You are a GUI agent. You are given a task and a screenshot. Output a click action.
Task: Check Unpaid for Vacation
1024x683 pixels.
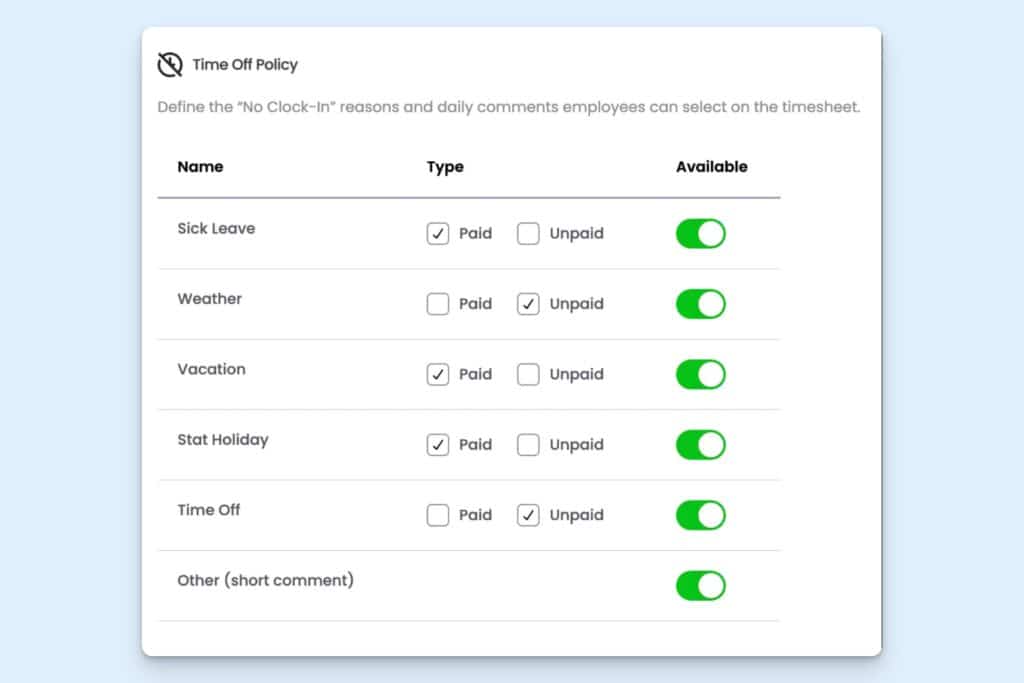tap(528, 374)
